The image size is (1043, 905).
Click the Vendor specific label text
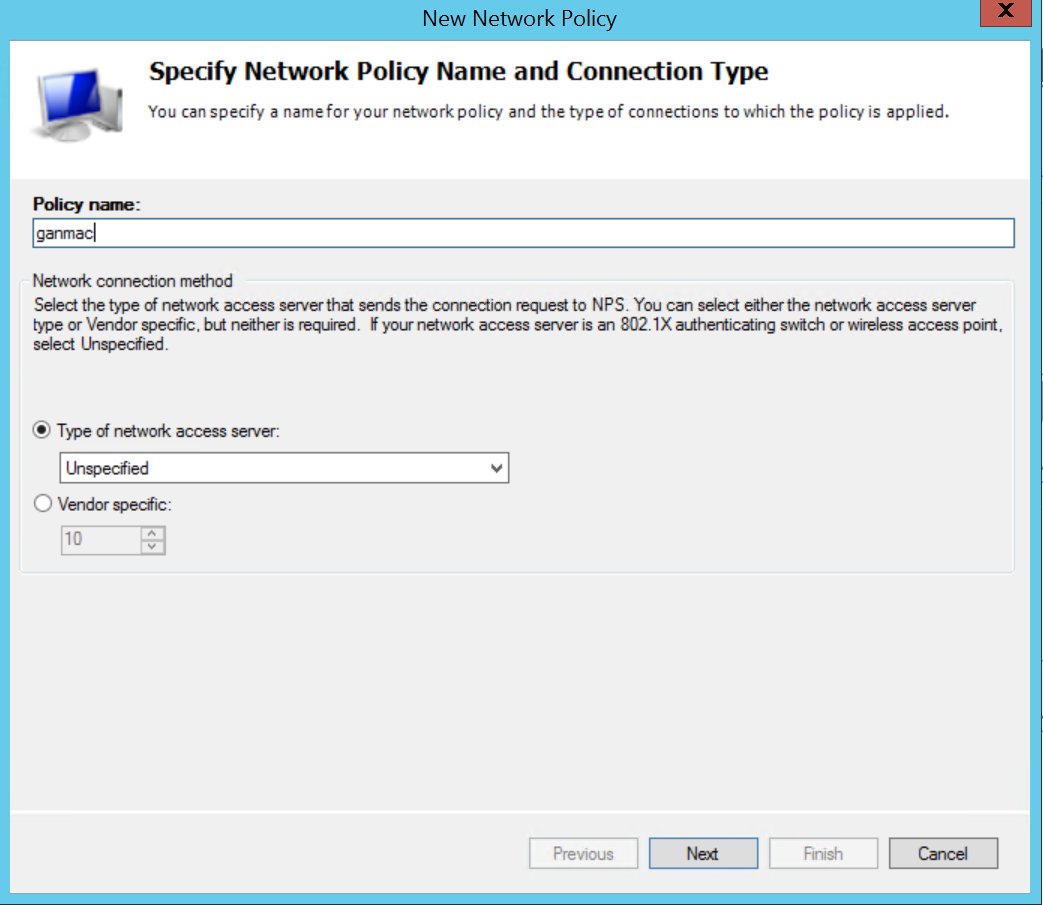click(114, 505)
